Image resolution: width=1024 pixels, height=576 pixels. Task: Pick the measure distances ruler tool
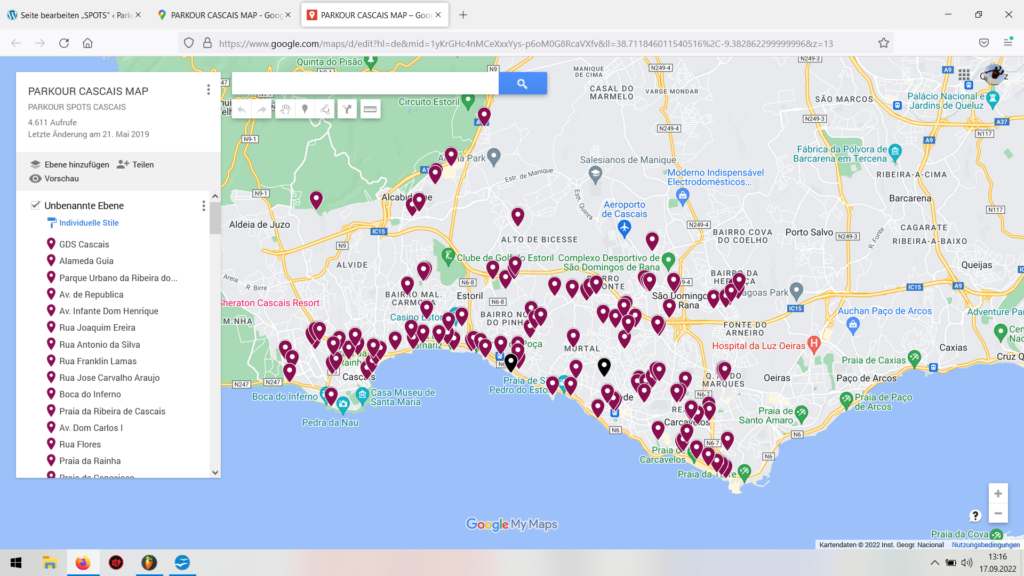coord(370,109)
